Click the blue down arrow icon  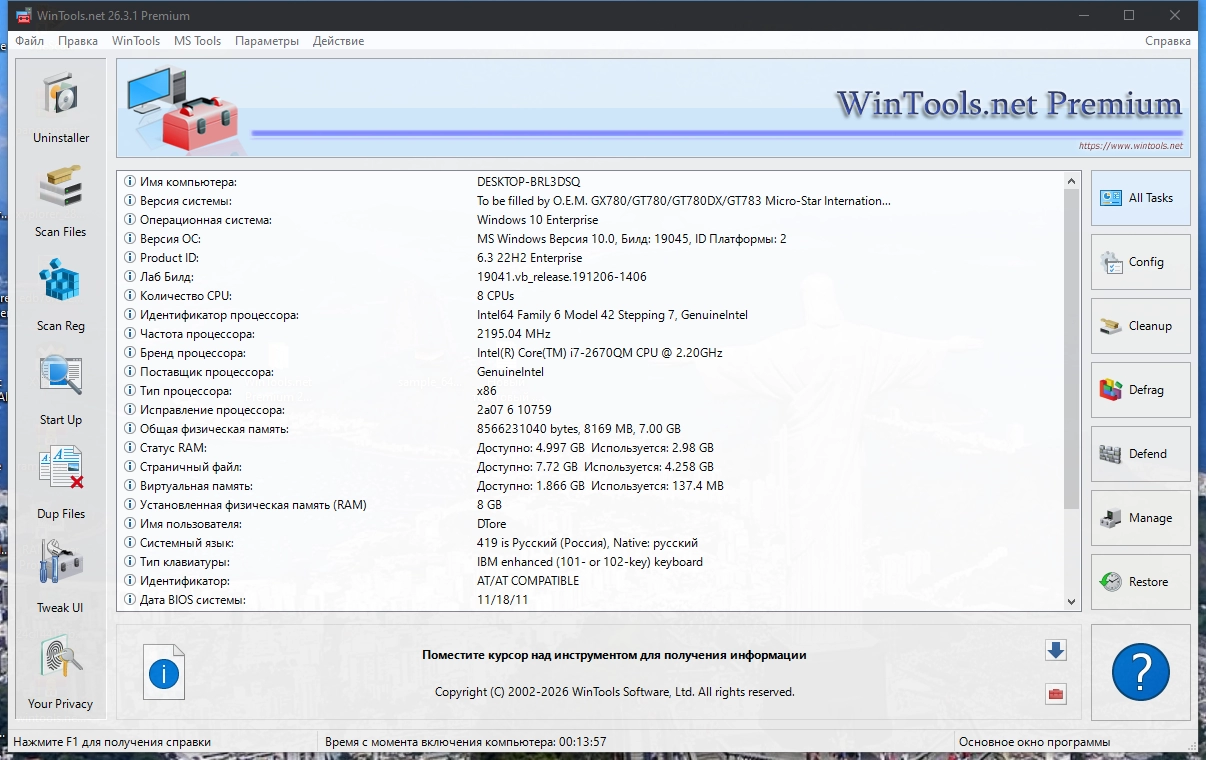click(1055, 651)
